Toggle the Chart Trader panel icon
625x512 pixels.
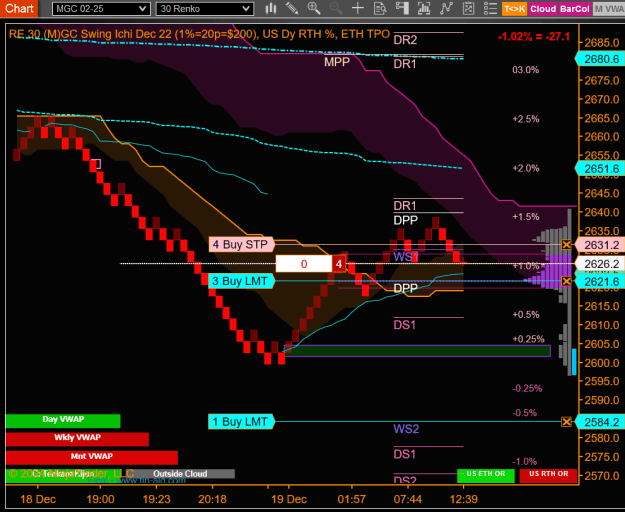coord(402,8)
